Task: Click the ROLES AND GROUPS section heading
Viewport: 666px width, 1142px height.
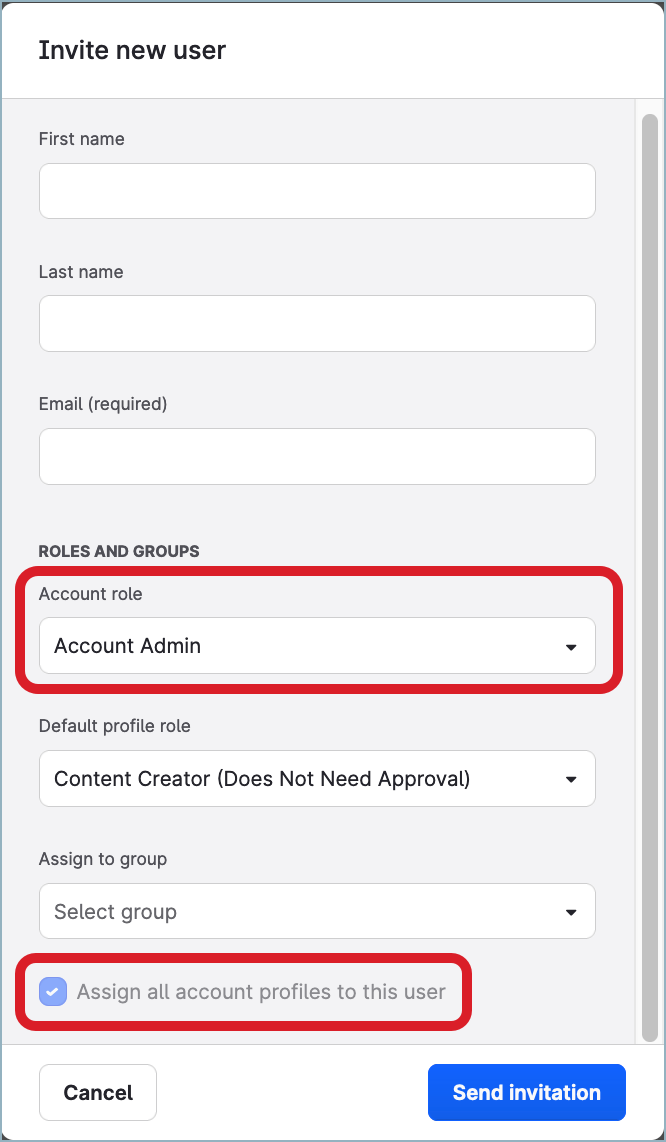Action: click(119, 551)
